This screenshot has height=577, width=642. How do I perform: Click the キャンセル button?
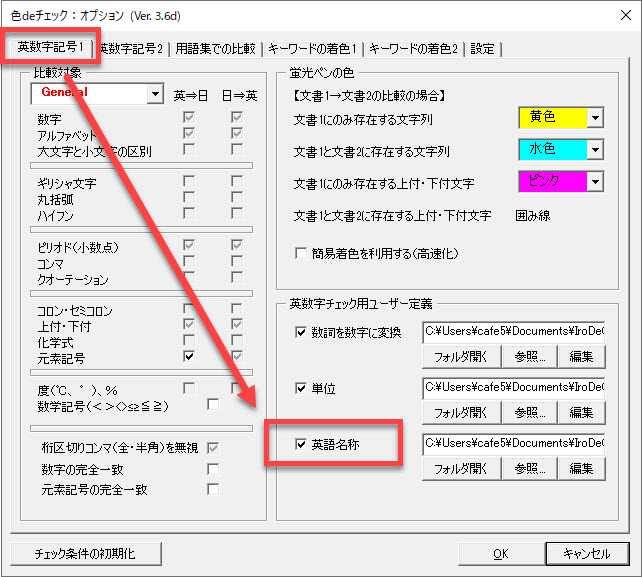(x=587, y=553)
